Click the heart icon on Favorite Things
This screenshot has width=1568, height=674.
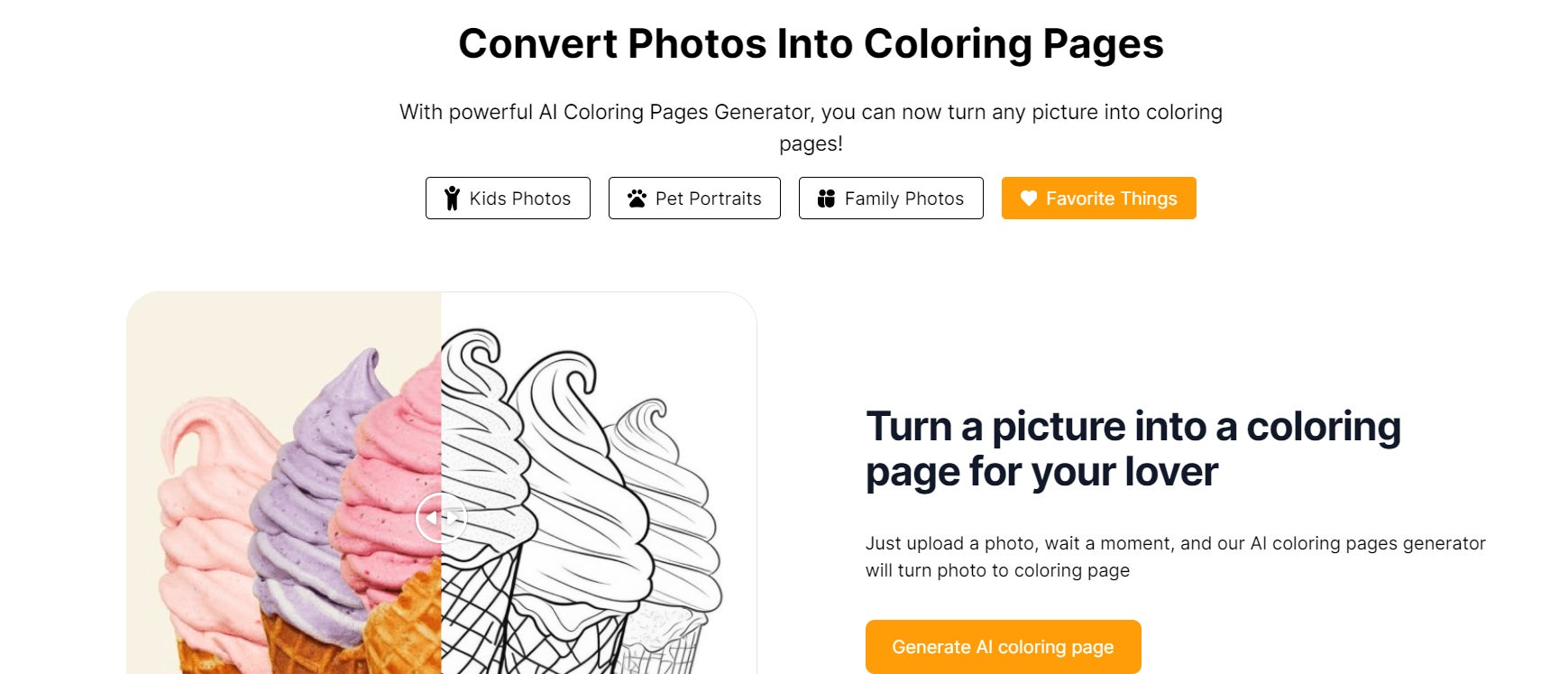pos(1029,199)
